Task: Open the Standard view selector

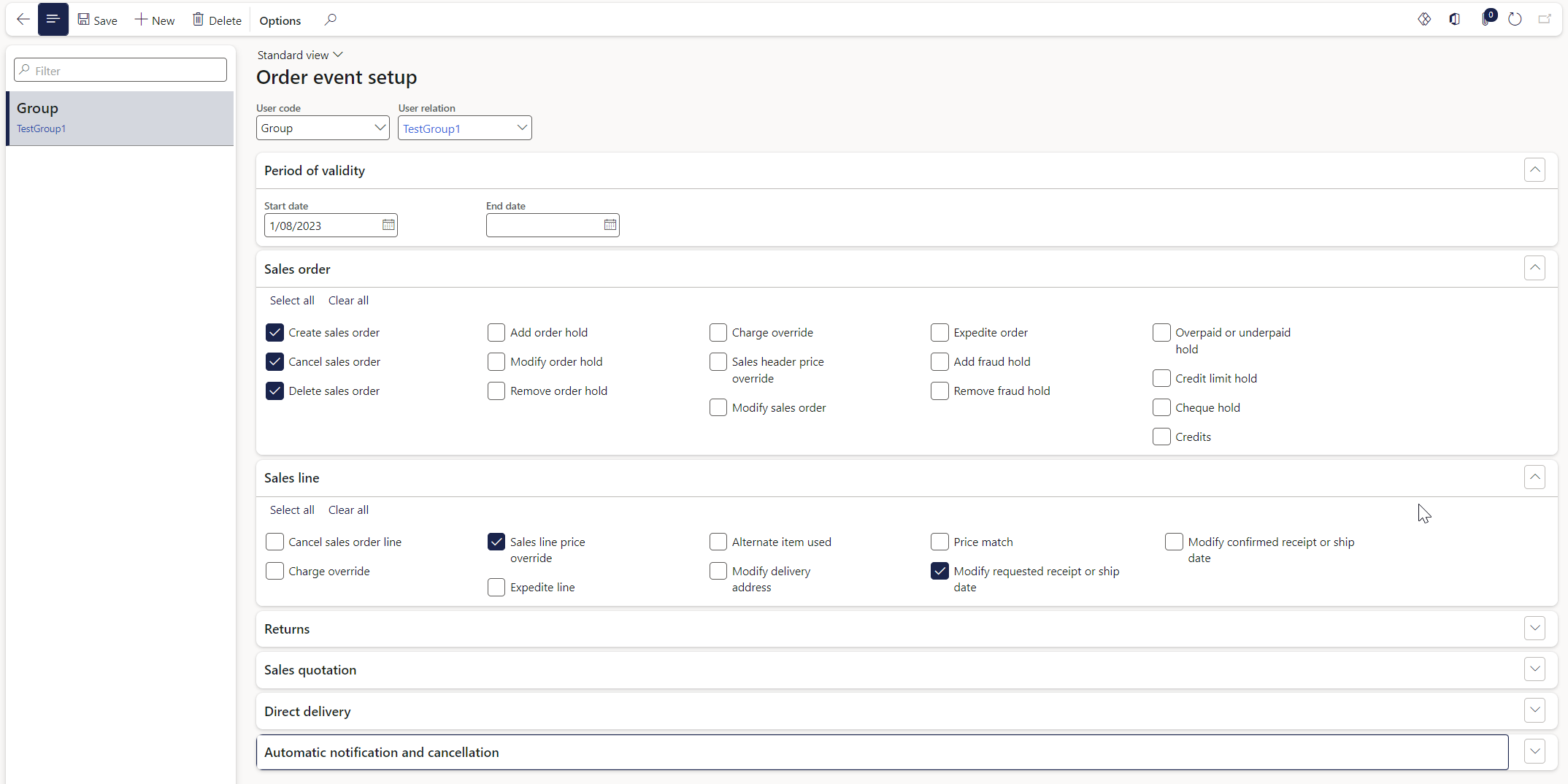Action: tap(299, 55)
